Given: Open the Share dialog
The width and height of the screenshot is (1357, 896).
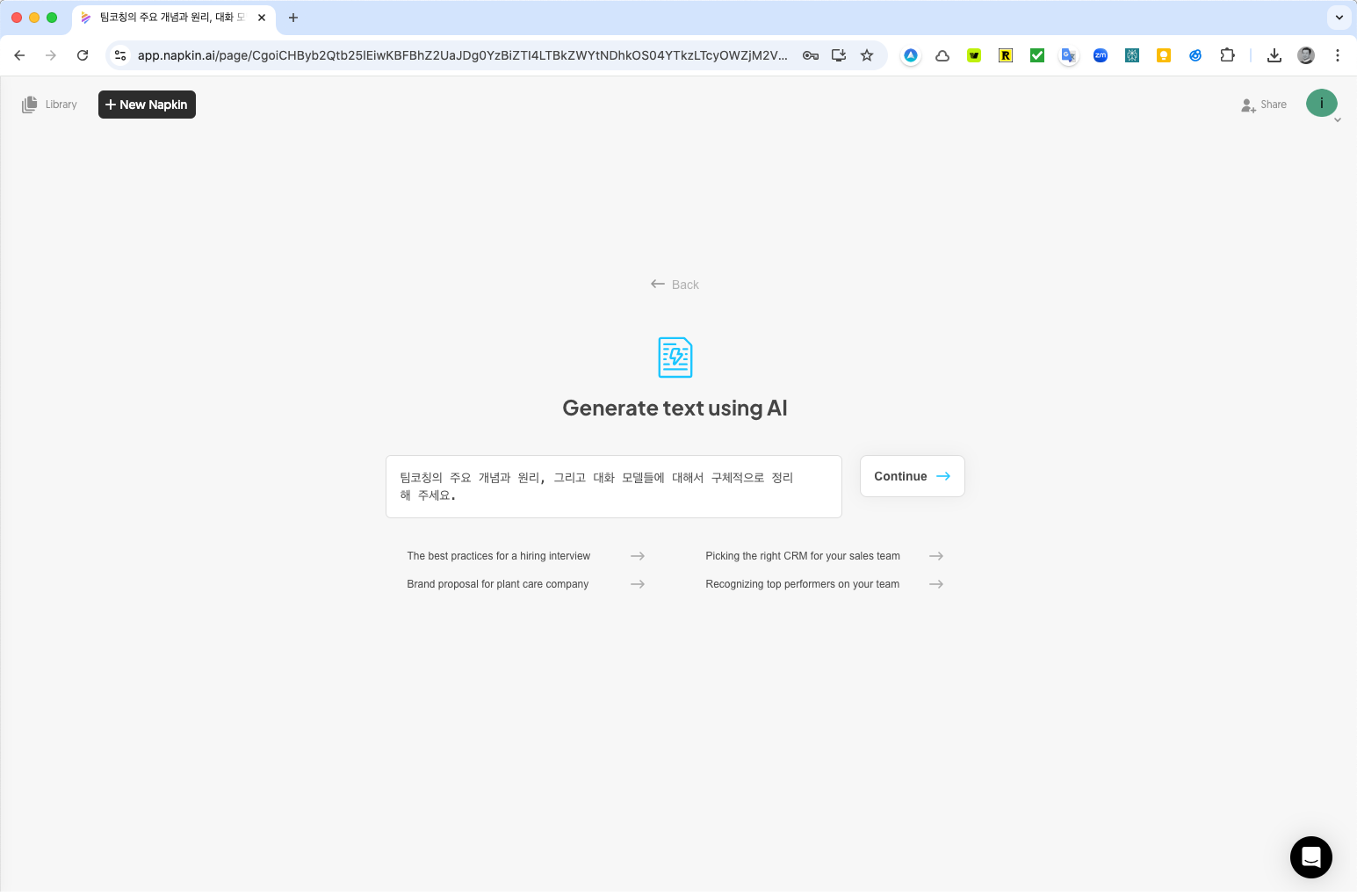Looking at the screenshot, I should point(1263,105).
